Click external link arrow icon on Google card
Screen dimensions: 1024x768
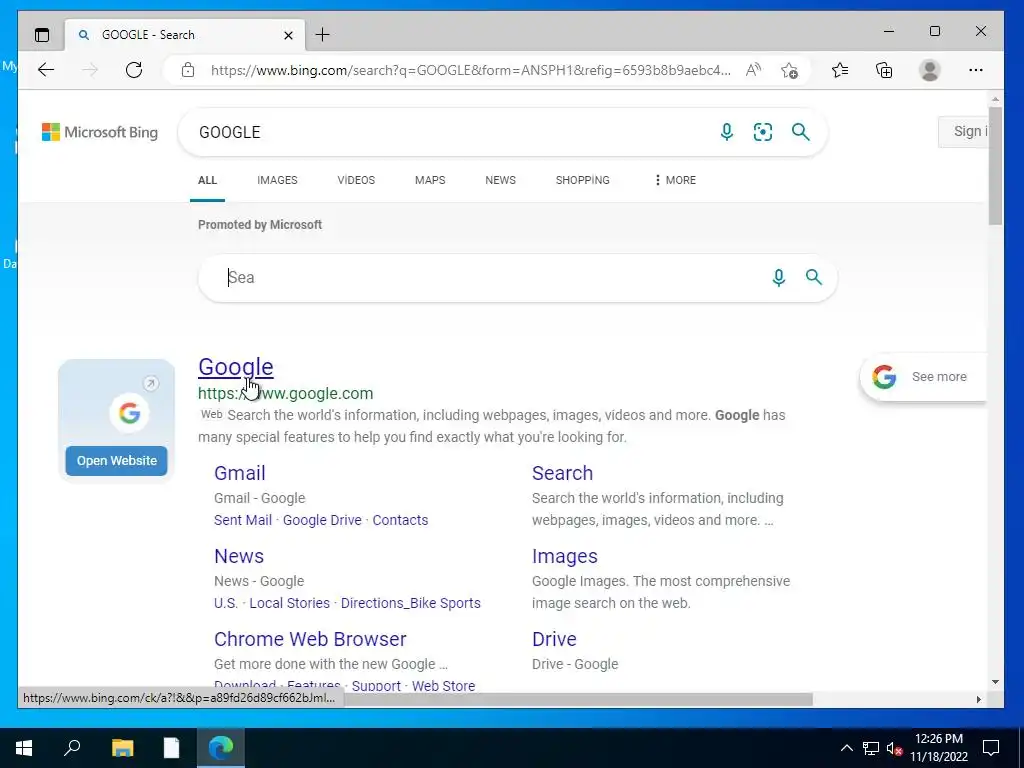click(151, 383)
